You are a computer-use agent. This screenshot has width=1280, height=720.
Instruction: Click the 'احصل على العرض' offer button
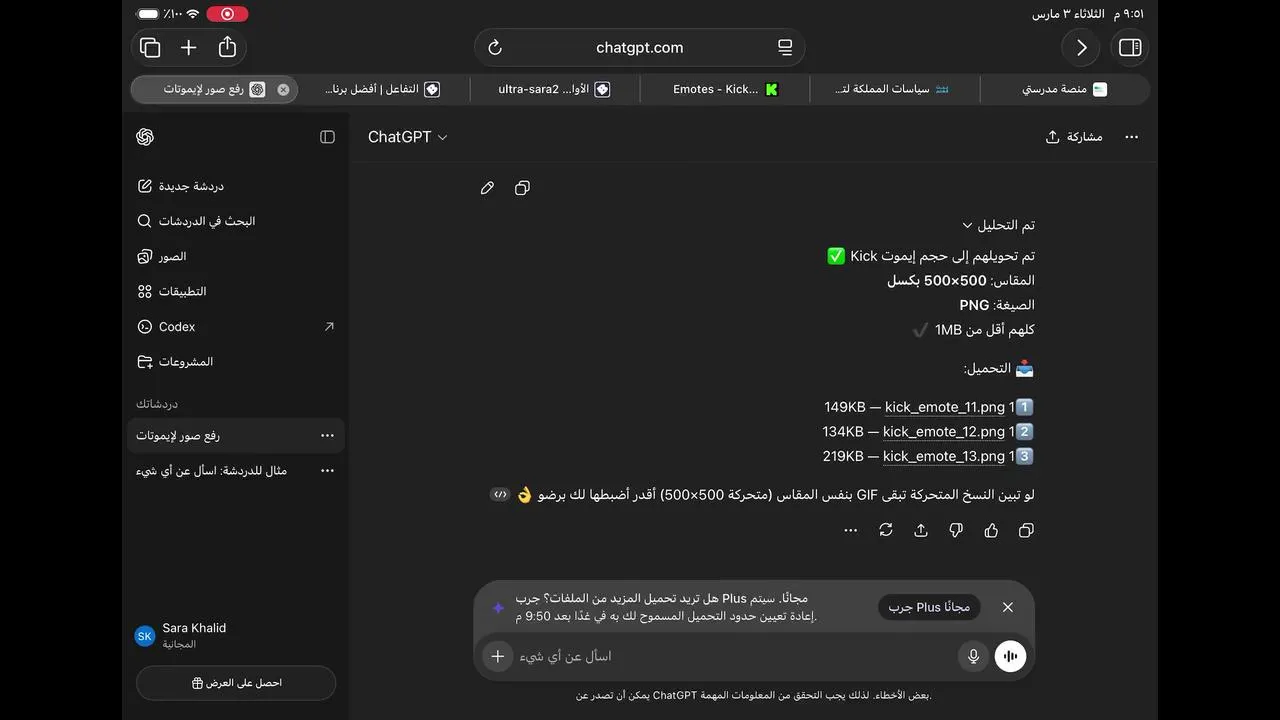236,683
